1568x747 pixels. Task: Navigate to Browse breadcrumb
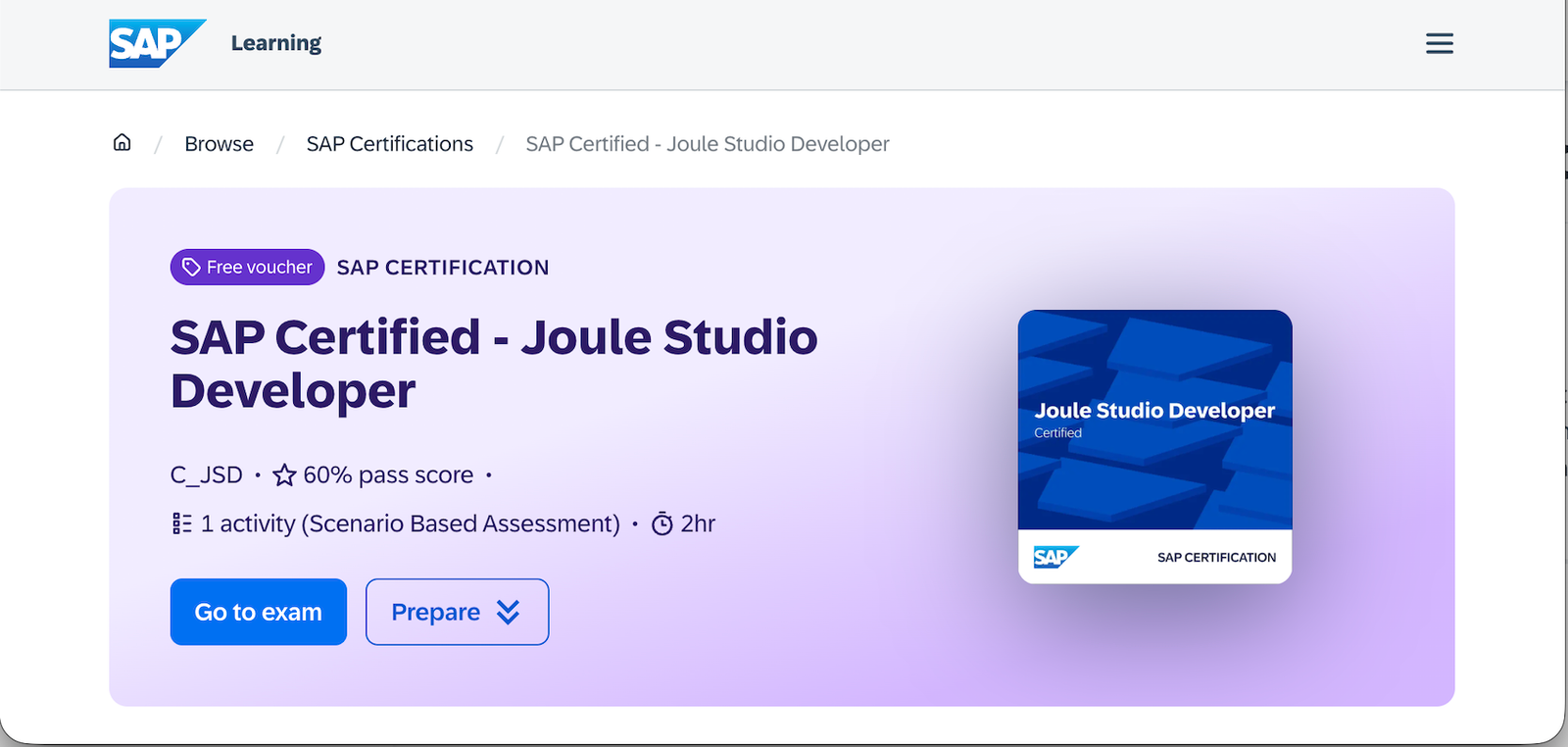pos(220,144)
